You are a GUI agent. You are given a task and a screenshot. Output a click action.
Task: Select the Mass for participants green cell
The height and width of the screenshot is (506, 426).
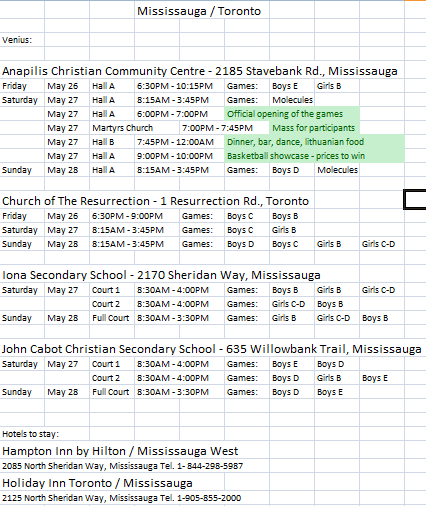pos(314,128)
